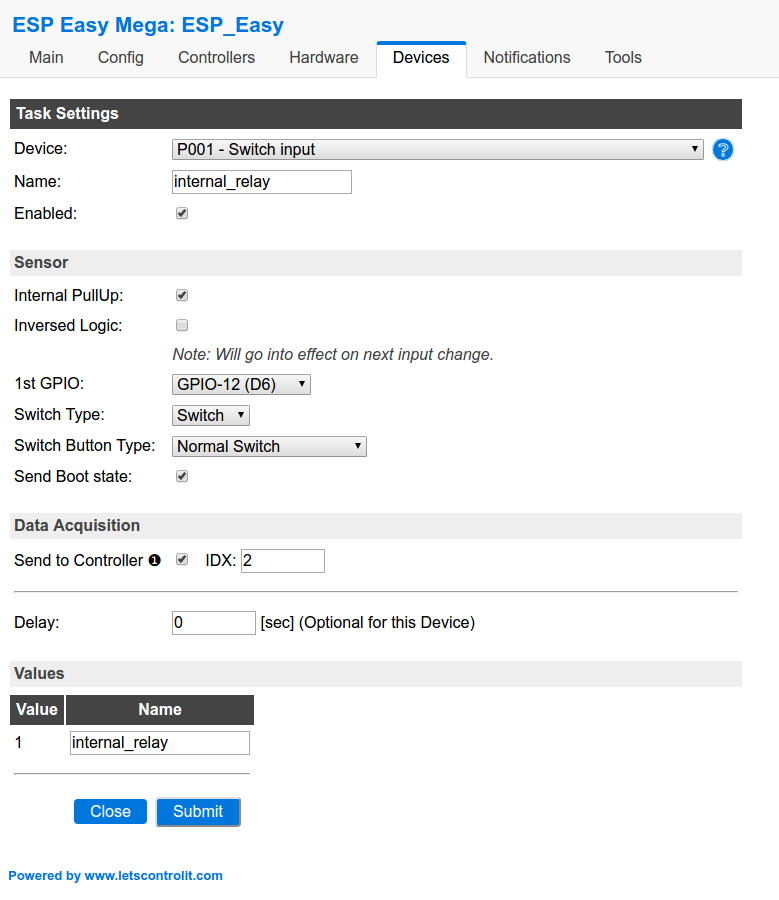Open the Tools tab
The image size is (779, 900).
tap(623, 57)
